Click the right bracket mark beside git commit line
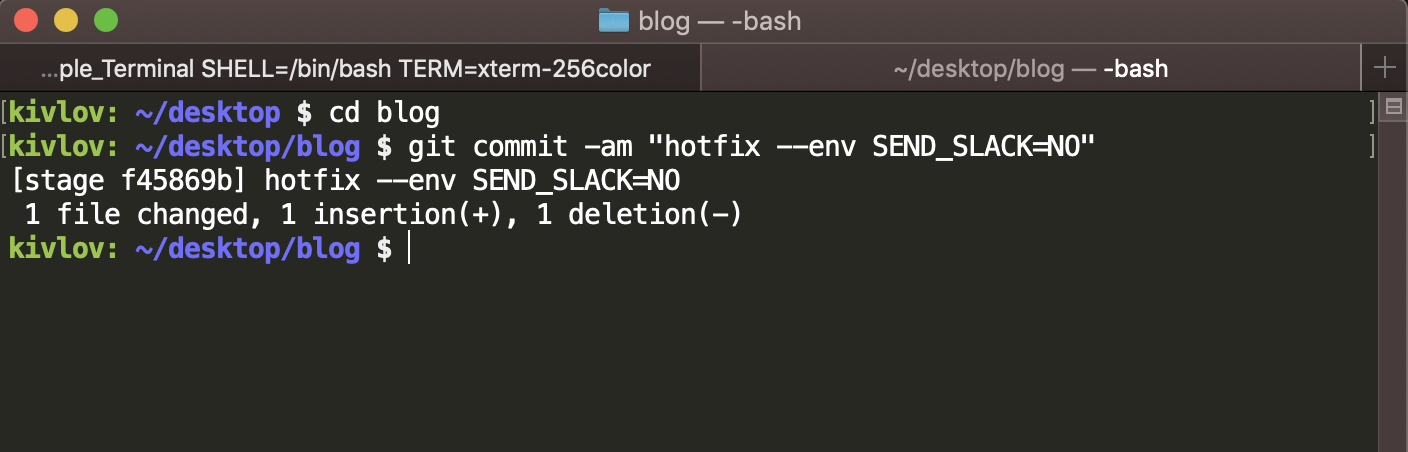This screenshot has width=1408, height=452. [x=1371, y=147]
